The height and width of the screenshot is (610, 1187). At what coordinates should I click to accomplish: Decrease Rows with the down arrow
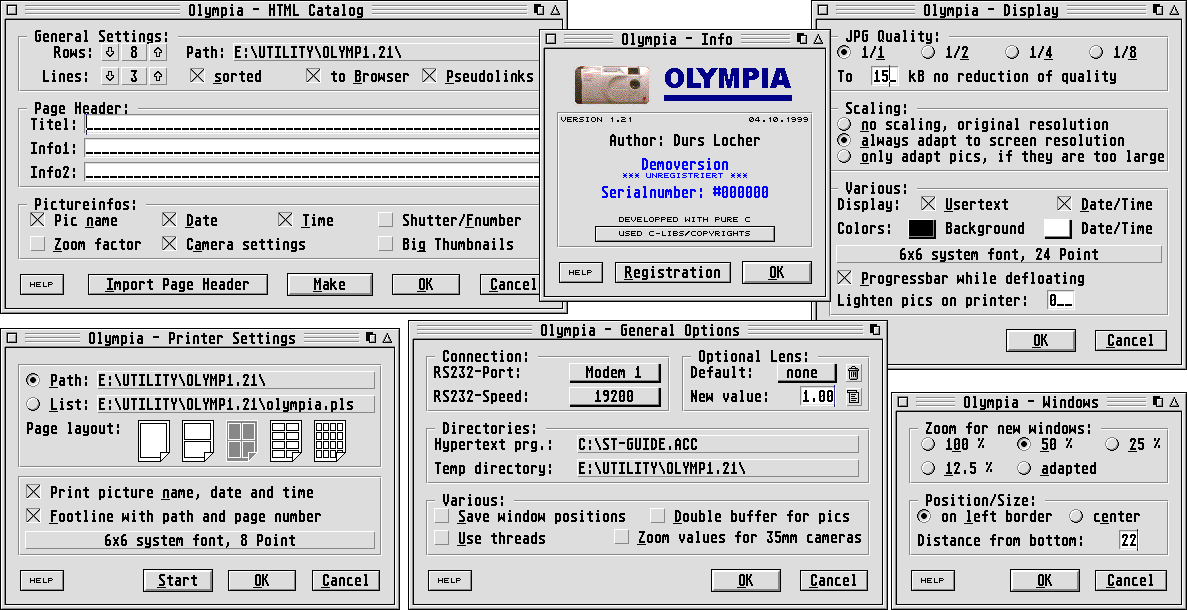tap(110, 52)
